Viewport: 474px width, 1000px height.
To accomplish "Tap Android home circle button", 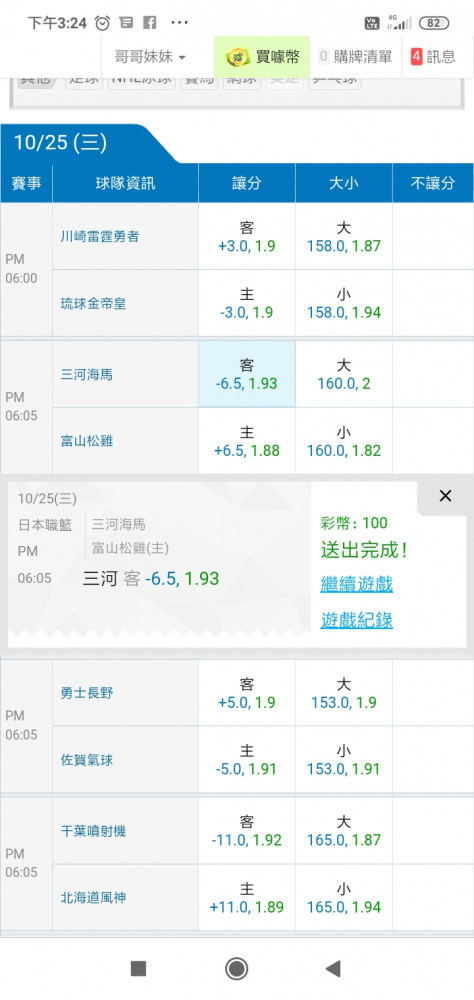I will click(x=237, y=969).
